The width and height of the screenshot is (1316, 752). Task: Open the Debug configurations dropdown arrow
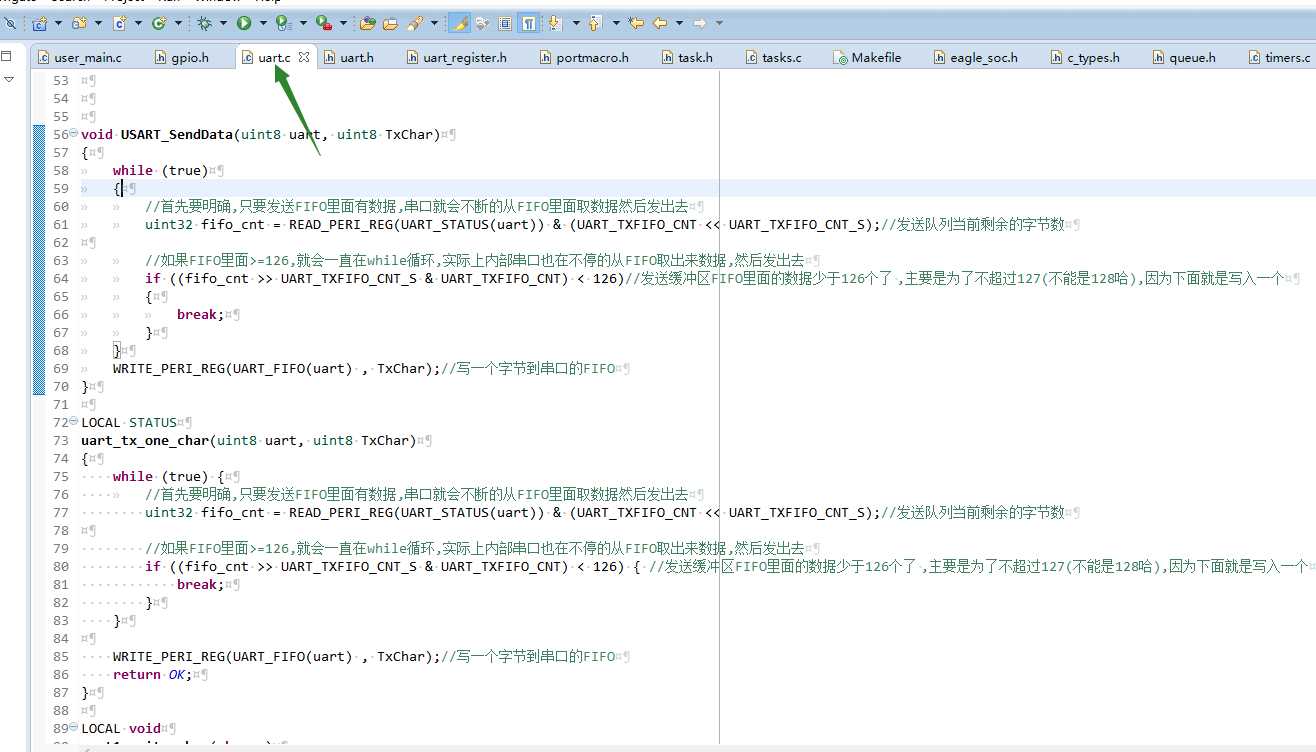223,22
